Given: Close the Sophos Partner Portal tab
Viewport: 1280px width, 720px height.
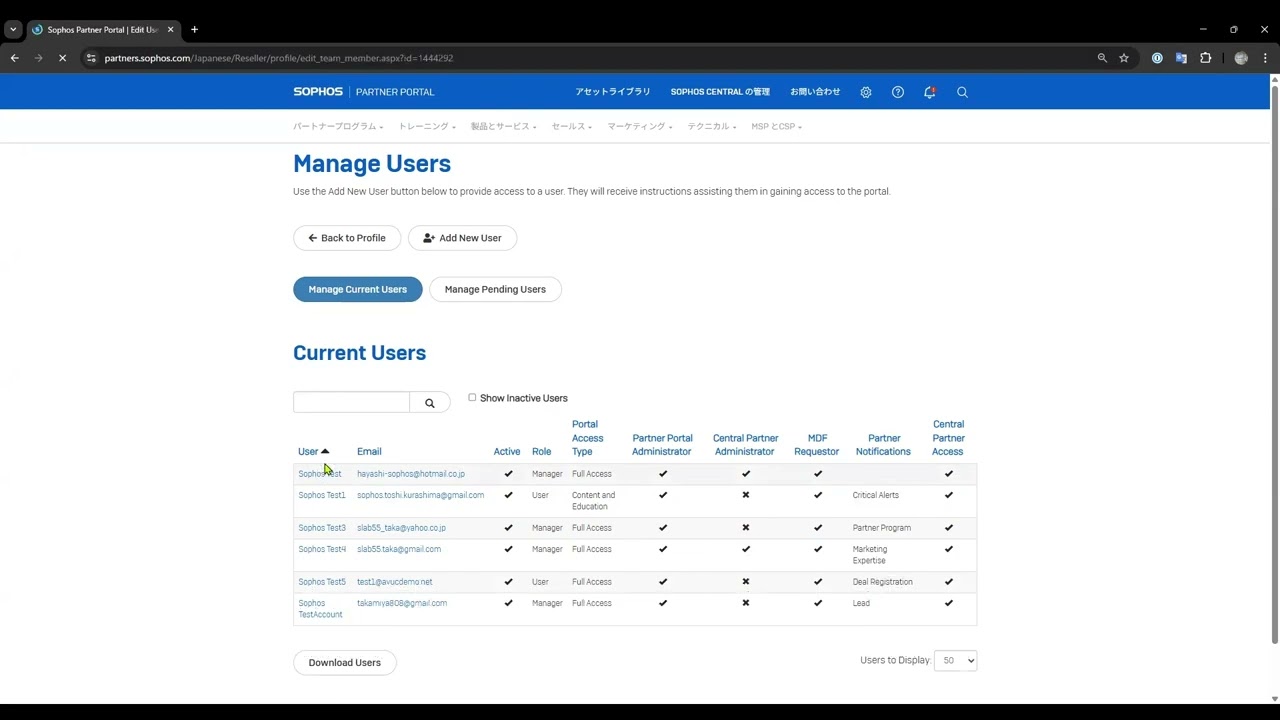Looking at the screenshot, I should (170, 30).
